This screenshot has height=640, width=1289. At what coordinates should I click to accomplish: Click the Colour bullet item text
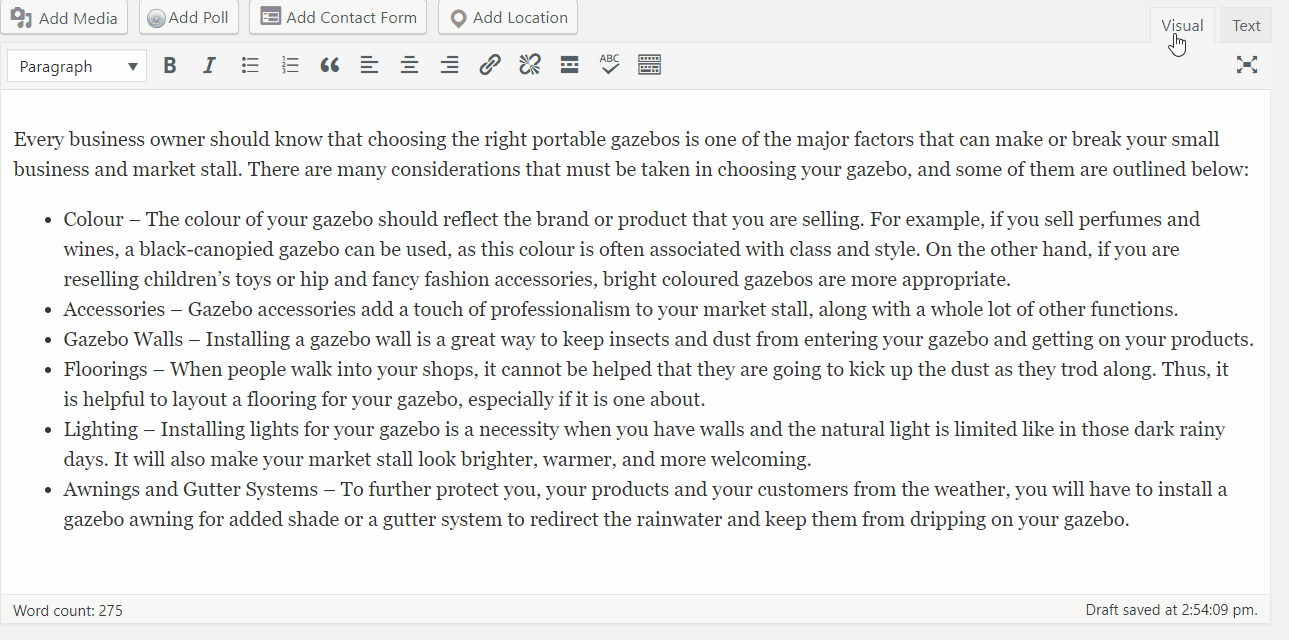[x=631, y=249]
